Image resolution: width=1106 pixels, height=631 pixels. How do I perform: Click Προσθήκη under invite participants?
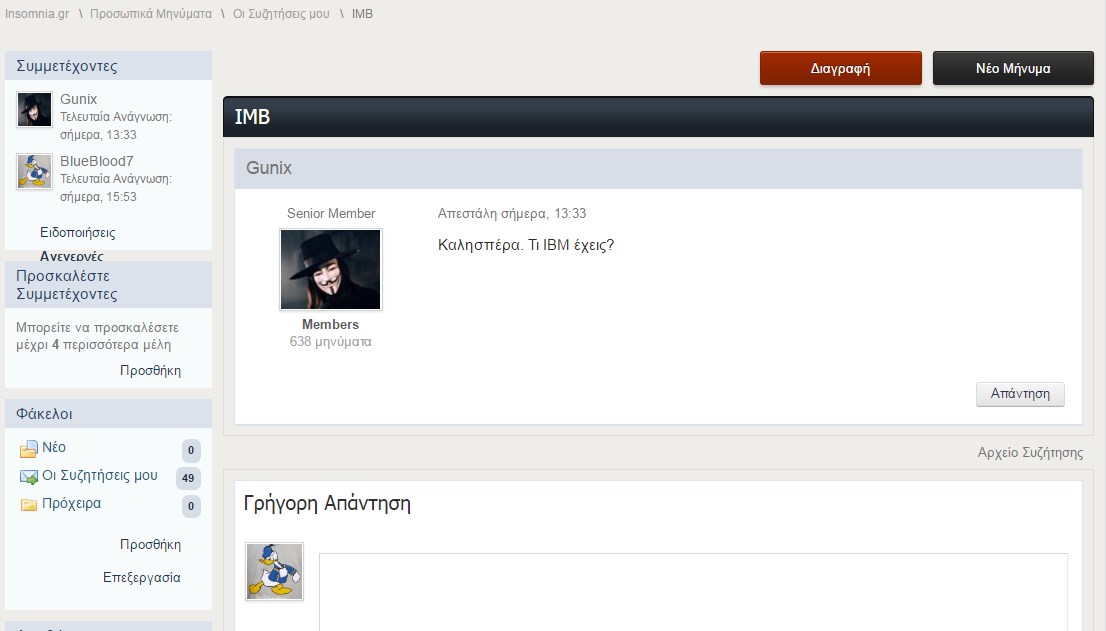click(150, 371)
